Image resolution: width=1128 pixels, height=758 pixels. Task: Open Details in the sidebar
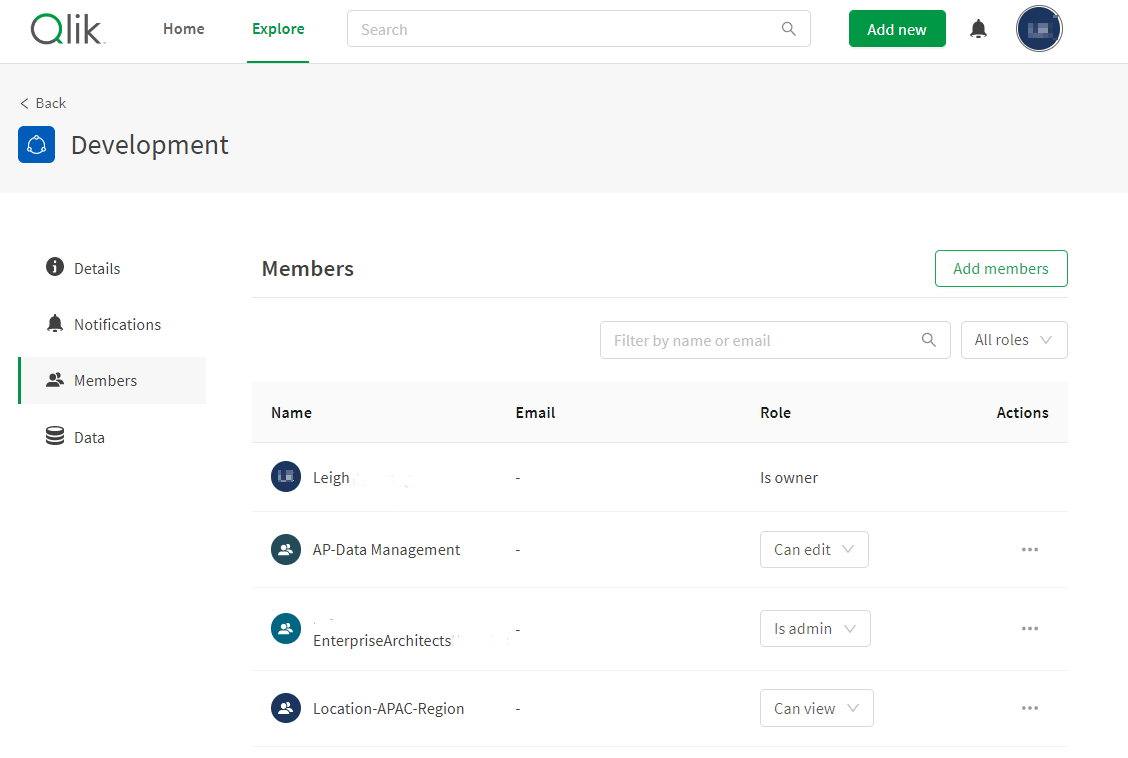click(97, 268)
